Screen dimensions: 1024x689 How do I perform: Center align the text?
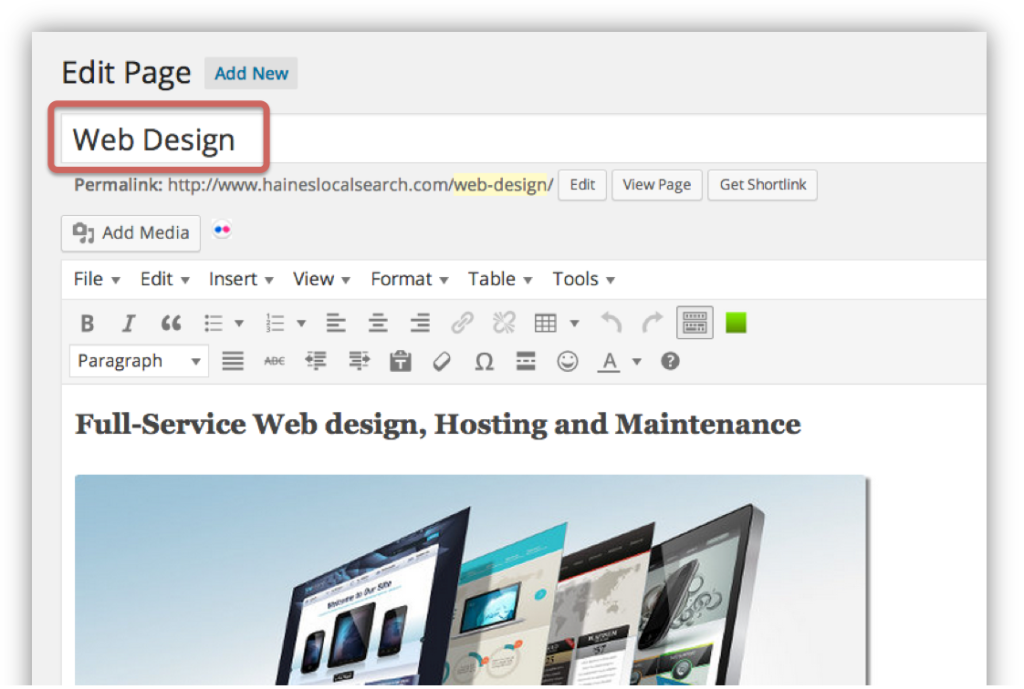point(377,323)
